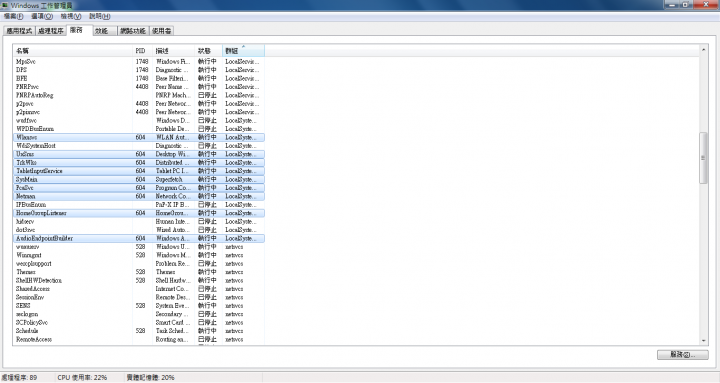Select the Netman service row
This screenshot has width=720, height=383.
coord(139,196)
